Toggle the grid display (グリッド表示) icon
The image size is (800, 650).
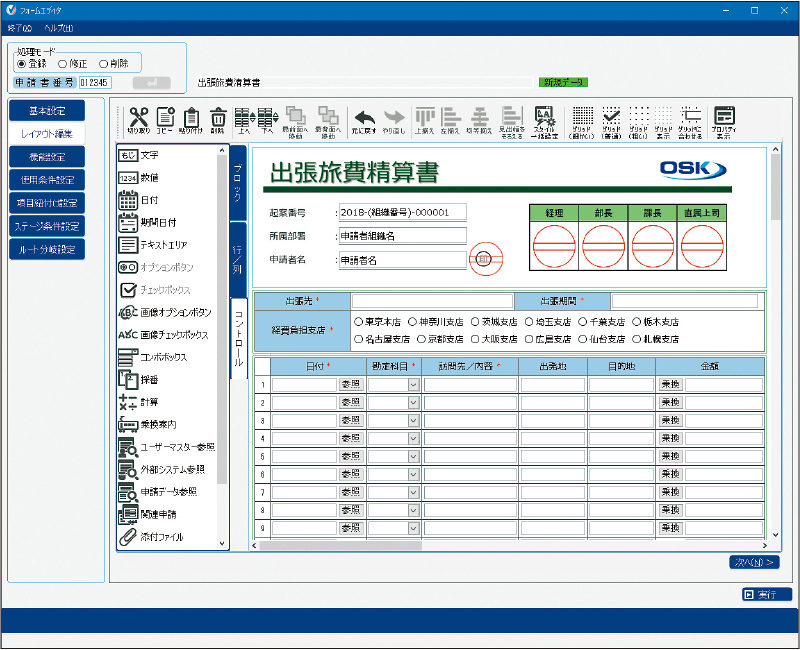pos(663,122)
